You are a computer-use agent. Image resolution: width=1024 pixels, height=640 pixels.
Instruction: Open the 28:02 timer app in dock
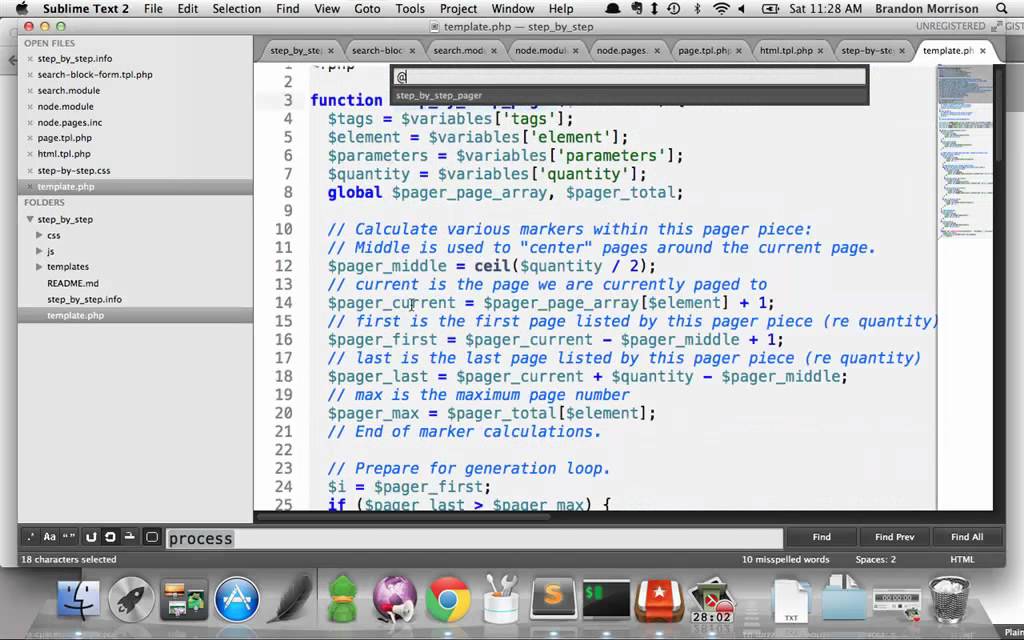(712, 599)
